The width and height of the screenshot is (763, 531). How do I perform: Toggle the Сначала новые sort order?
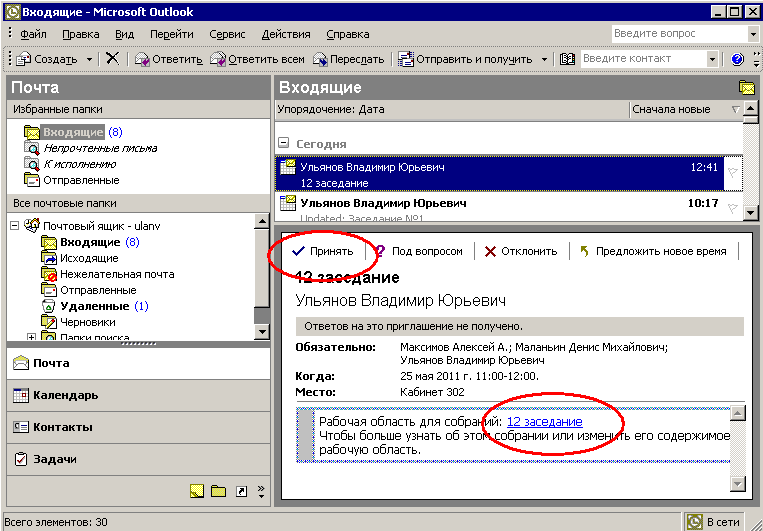[x=686, y=110]
